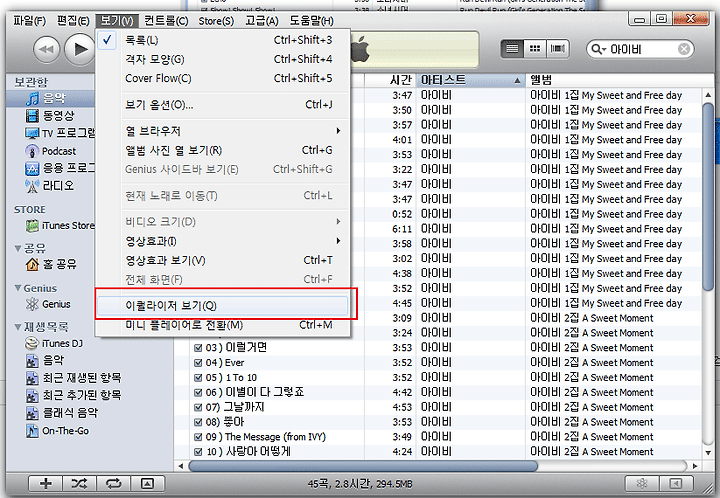The height and width of the screenshot is (498, 720).
Task: Select checked 목록(L) view option
Action: point(223,40)
